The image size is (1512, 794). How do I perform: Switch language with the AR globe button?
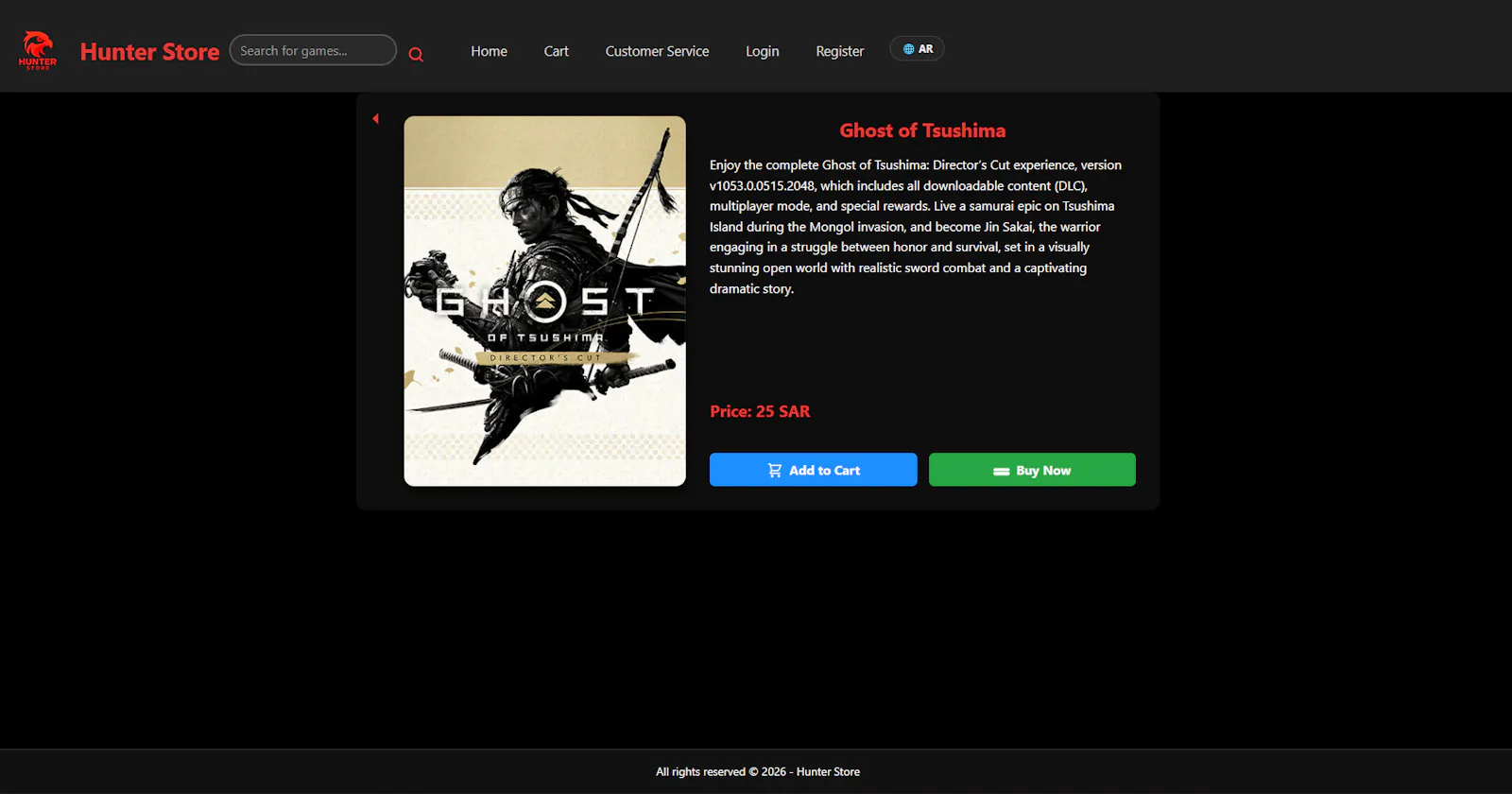(x=917, y=49)
